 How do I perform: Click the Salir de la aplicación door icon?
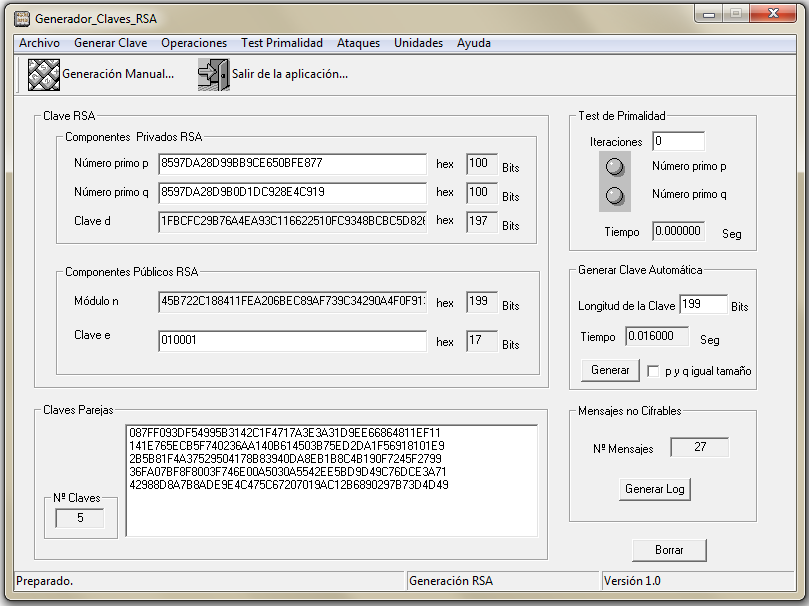213,75
